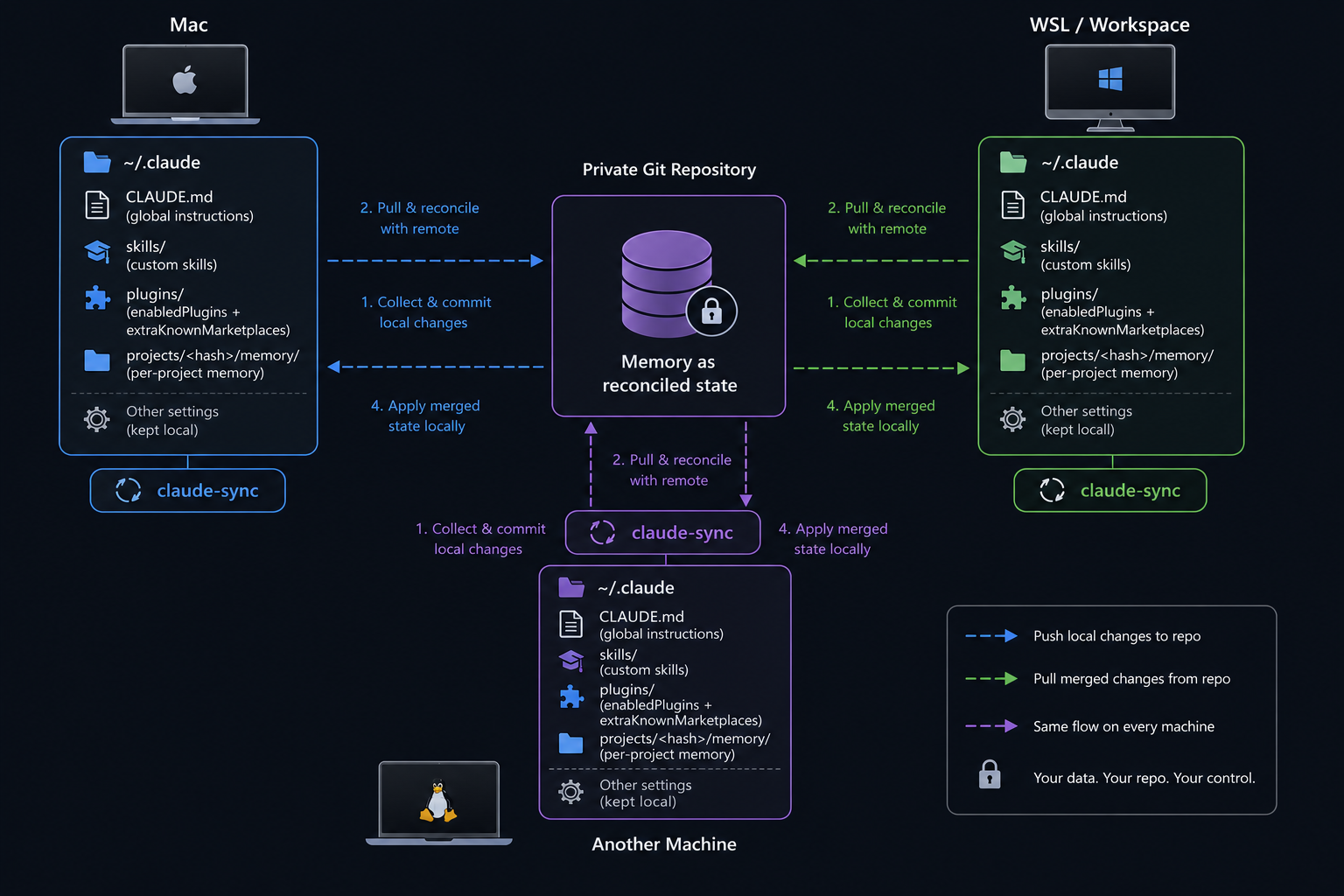Click the Mac heading text
The height and width of the screenshot is (896, 1344).
tap(189, 24)
